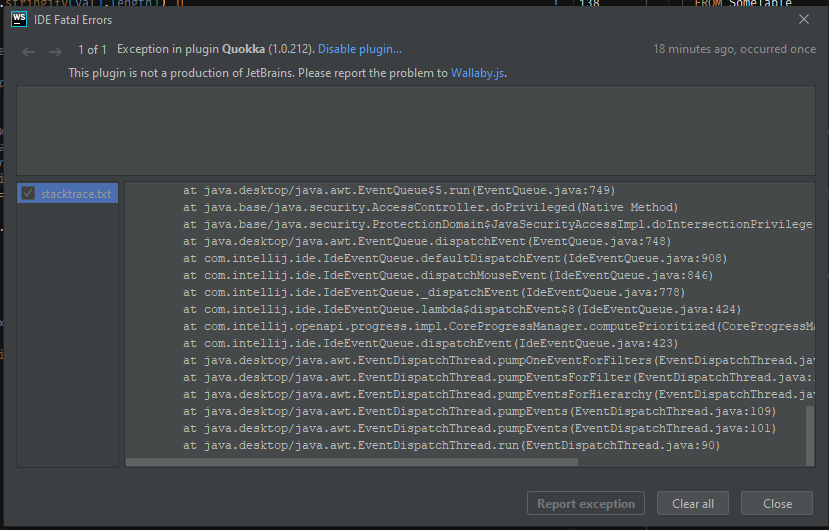Click the '1 of 1' error counter

click(x=92, y=50)
